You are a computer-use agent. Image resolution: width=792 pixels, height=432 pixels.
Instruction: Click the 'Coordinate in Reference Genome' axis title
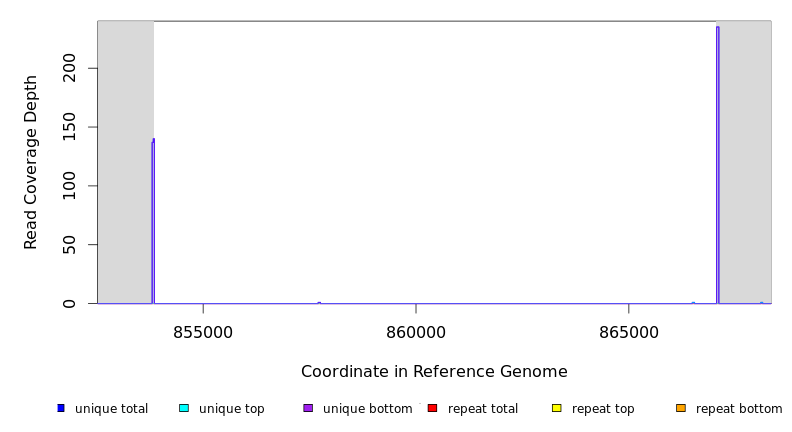coord(434,372)
